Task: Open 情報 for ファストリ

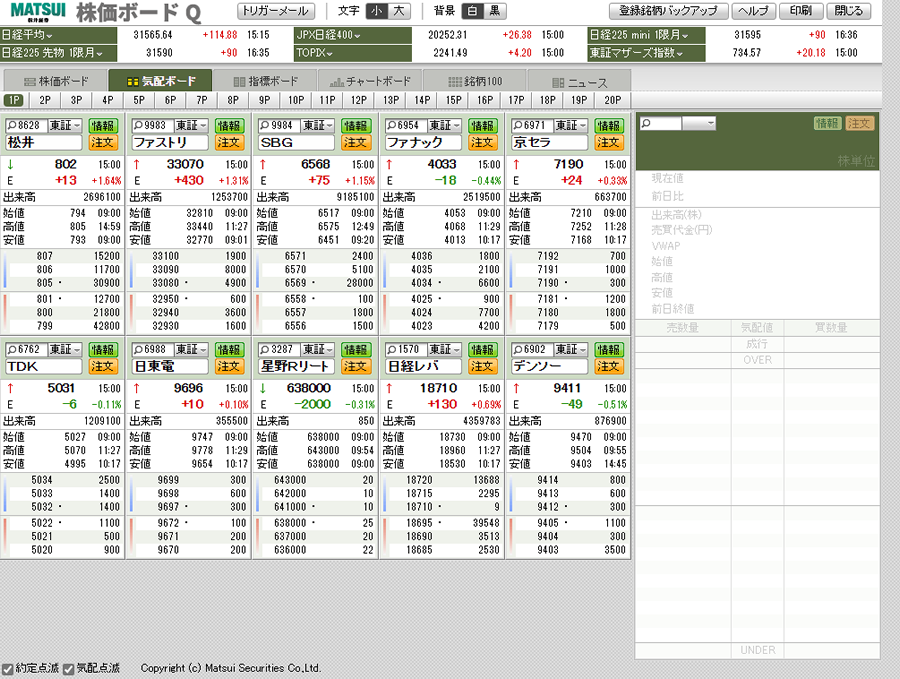Action: [x=229, y=126]
